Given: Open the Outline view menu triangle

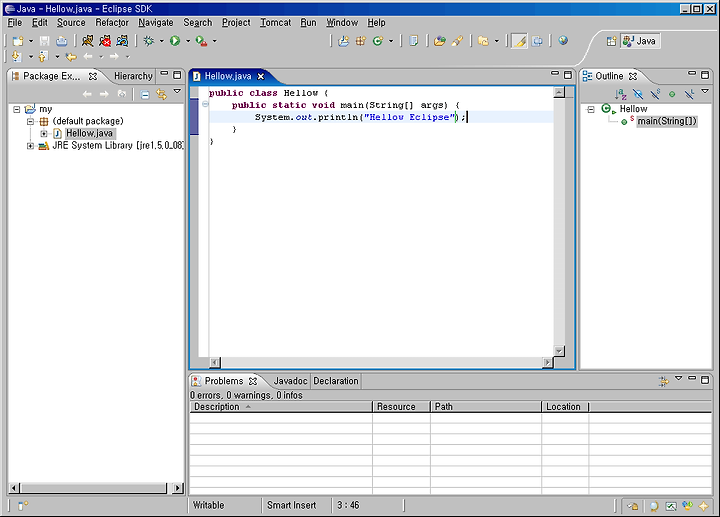Looking at the screenshot, I should click(705, 92).
